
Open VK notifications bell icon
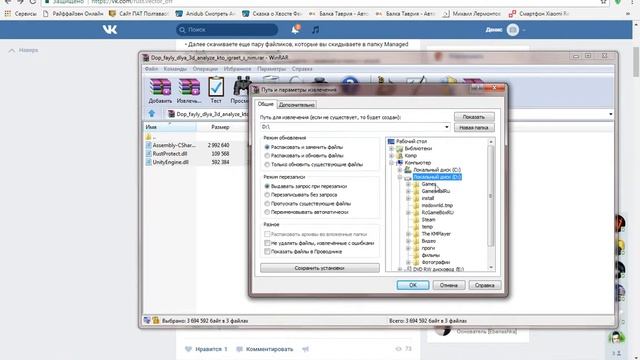[295, 29]
